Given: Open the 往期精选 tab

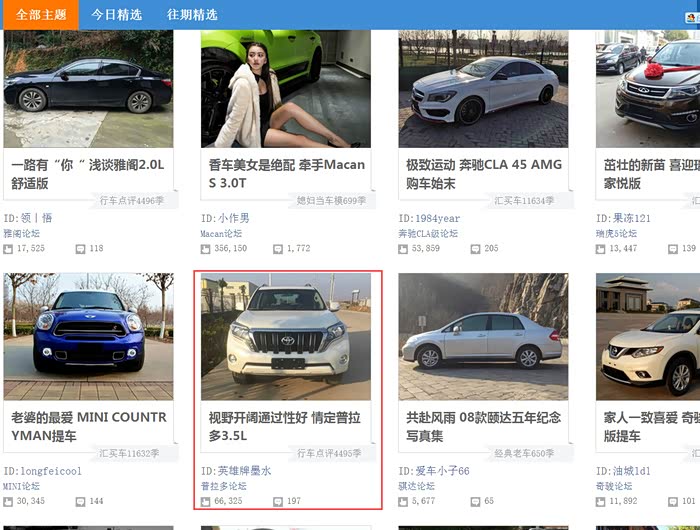Looking at the screenshot, I should [x=192, y=15].
